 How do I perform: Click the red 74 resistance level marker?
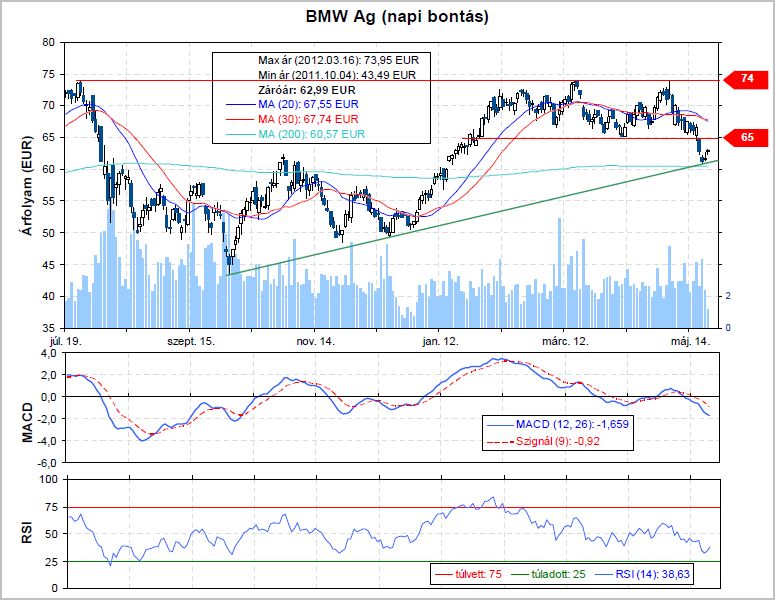coord(746,78)
